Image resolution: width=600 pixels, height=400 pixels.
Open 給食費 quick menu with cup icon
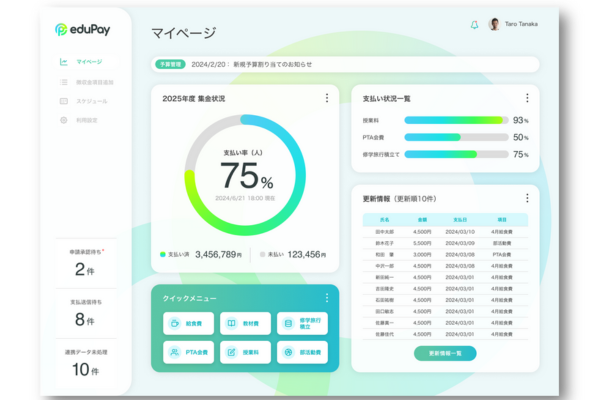[189, 323]
